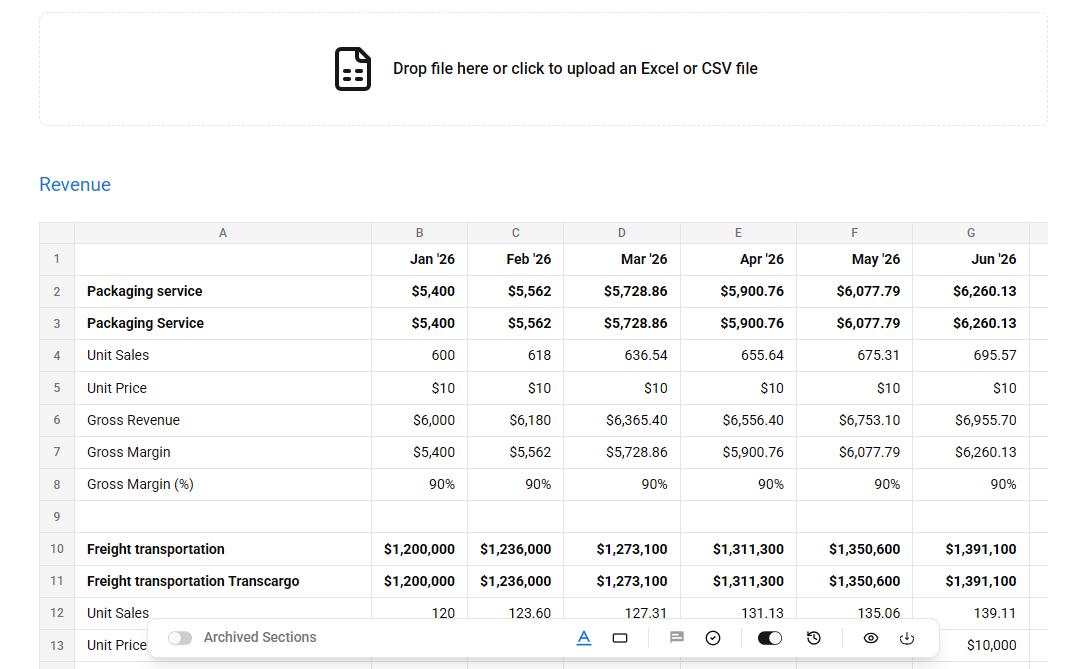1075x669 pixels.
Task: Turn off the dark toggle switch in toolbar
Action: 770,638
